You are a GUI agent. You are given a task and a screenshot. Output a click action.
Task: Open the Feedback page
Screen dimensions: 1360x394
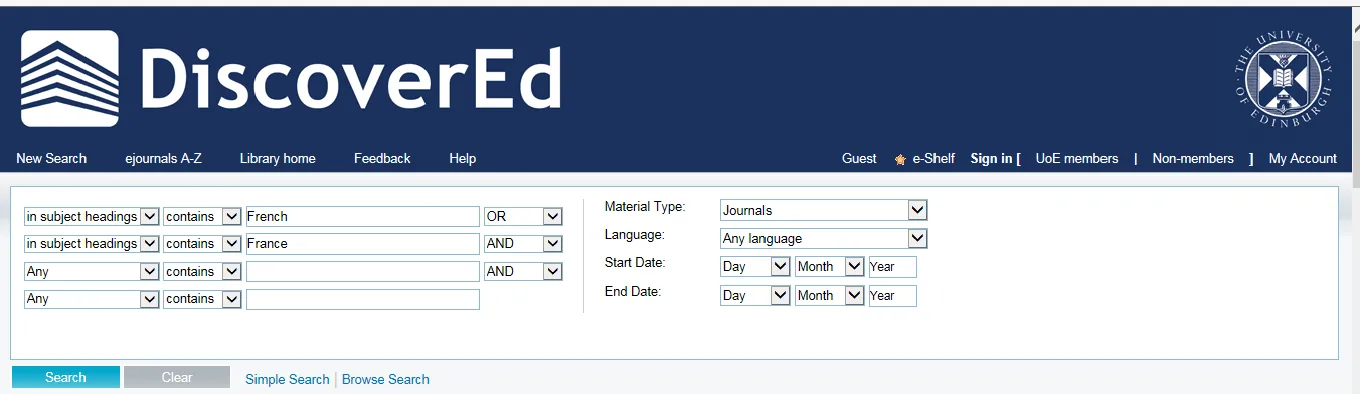coord(382,158)
